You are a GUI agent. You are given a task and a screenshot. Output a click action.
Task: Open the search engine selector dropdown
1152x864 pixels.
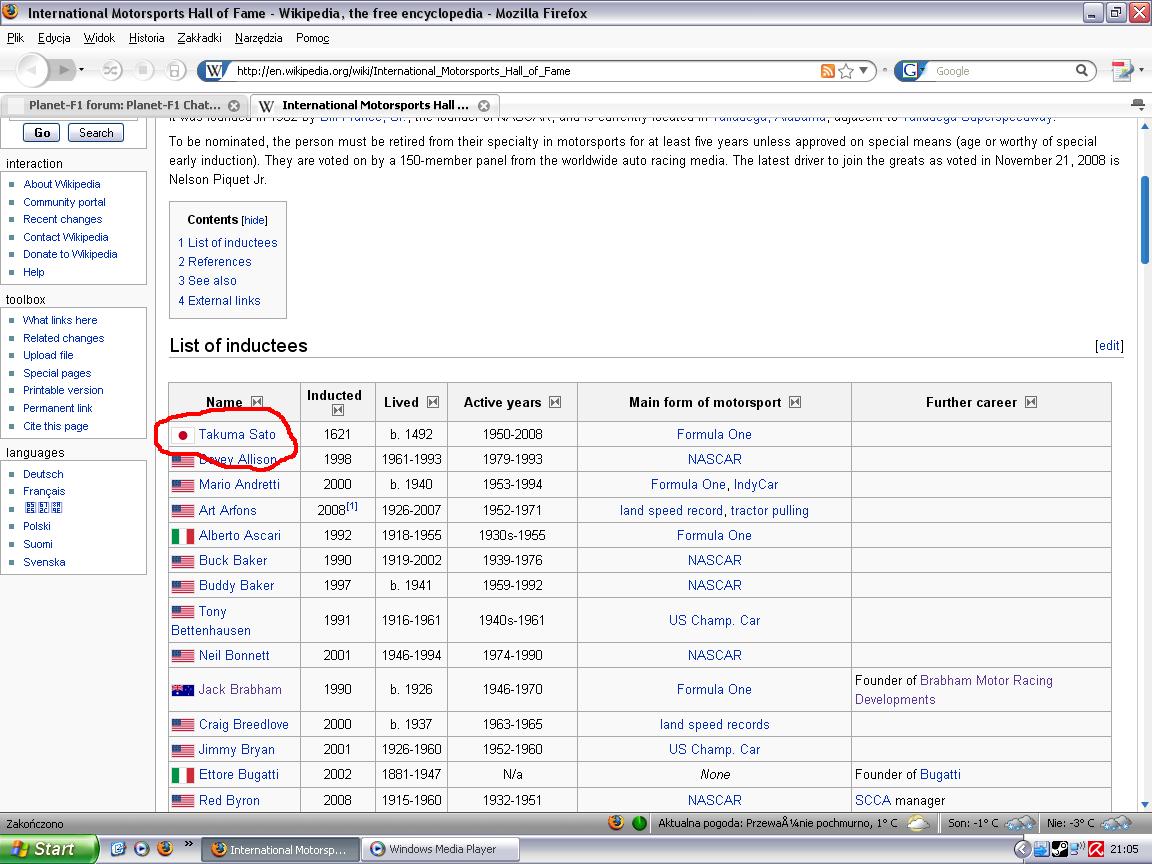point(909,71)
